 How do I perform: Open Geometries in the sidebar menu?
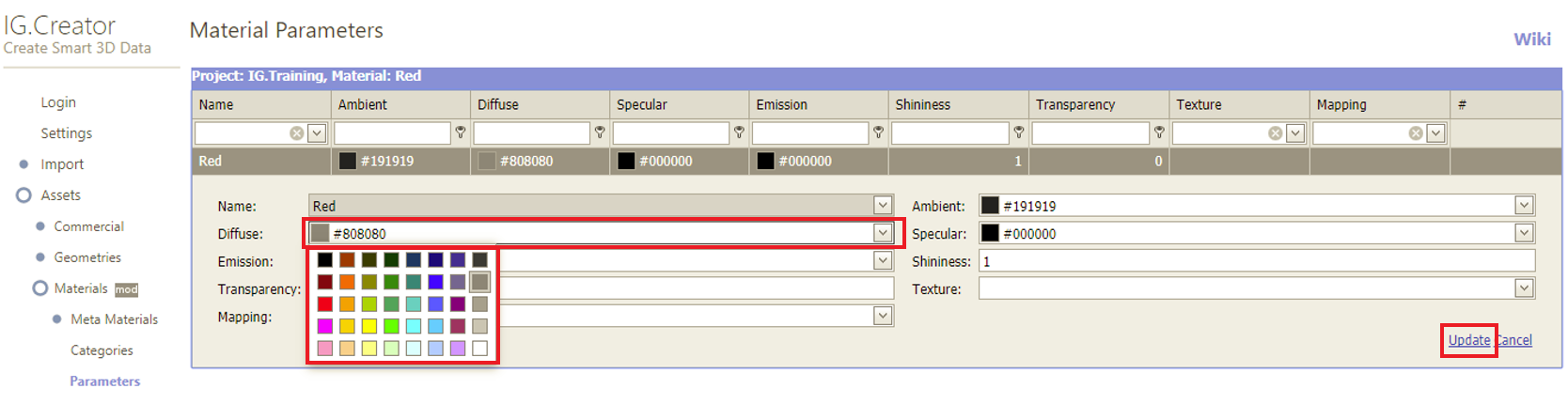(x=87, y=257)
